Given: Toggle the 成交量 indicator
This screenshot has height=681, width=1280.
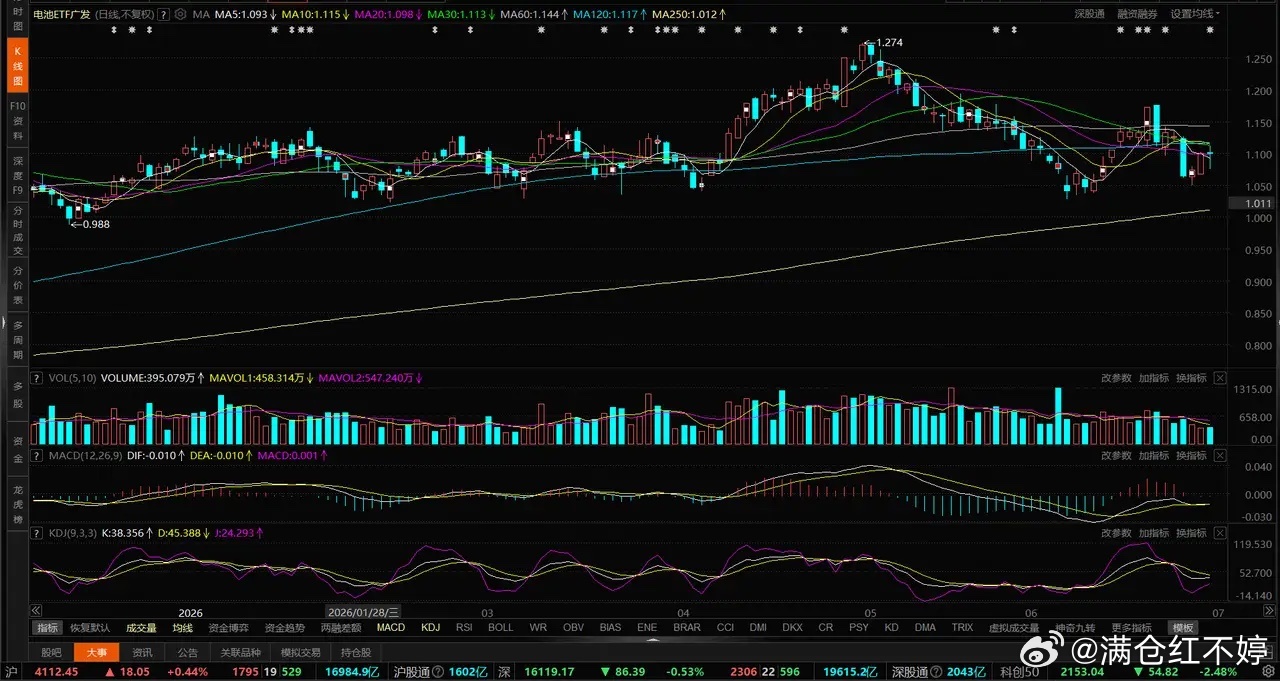Looking at the screenshot, I should pyautogui.click(x=141, y=628).
